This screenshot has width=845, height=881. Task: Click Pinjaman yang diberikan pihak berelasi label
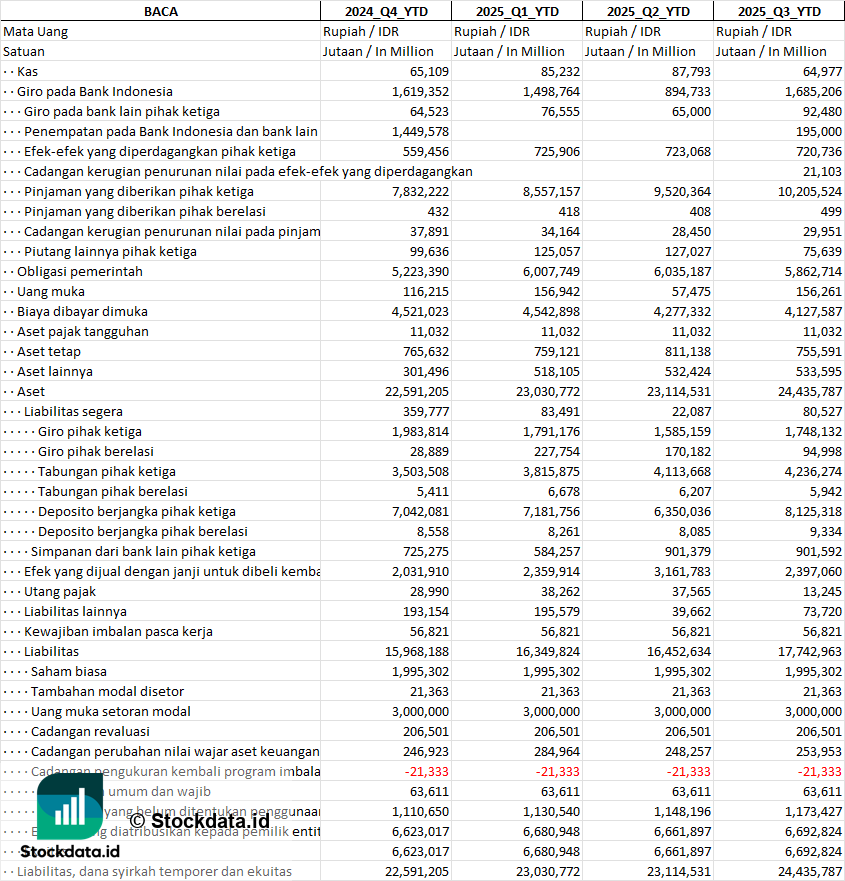point(145,211)
